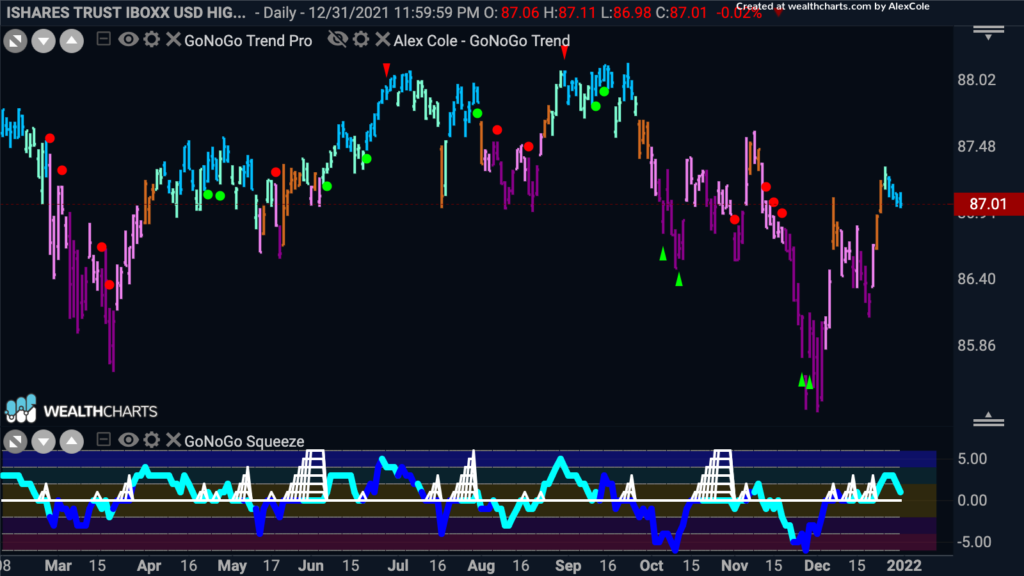The image size is (1024, 576).
Task: Move the GoNoGo Trend Pro pane down
Action: coord(44,42)
